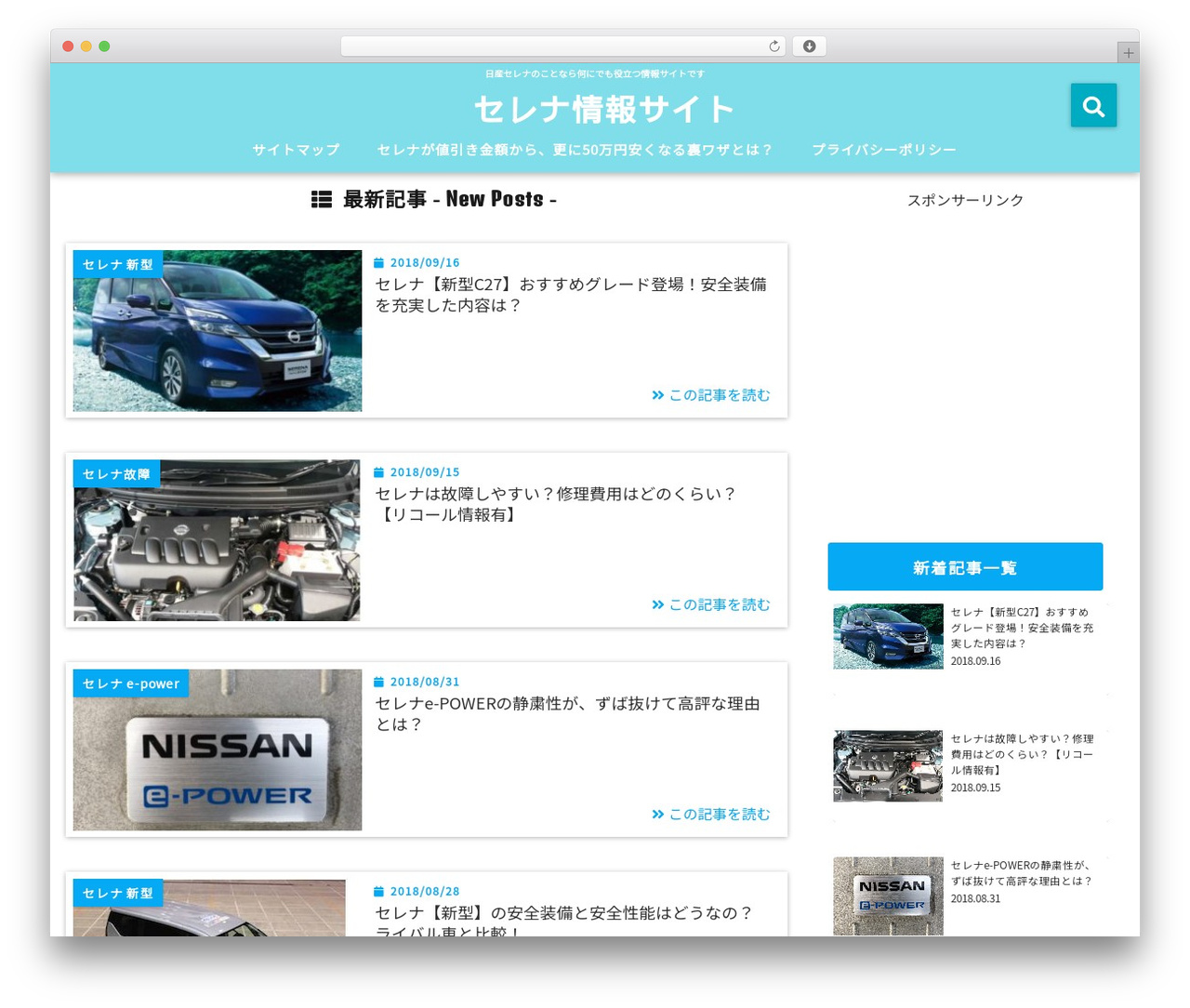Viewport: 1190px width, 1008px height.
Task: Click the calendar icon next to 2018/09/16
Action: (x=378, y=263)
